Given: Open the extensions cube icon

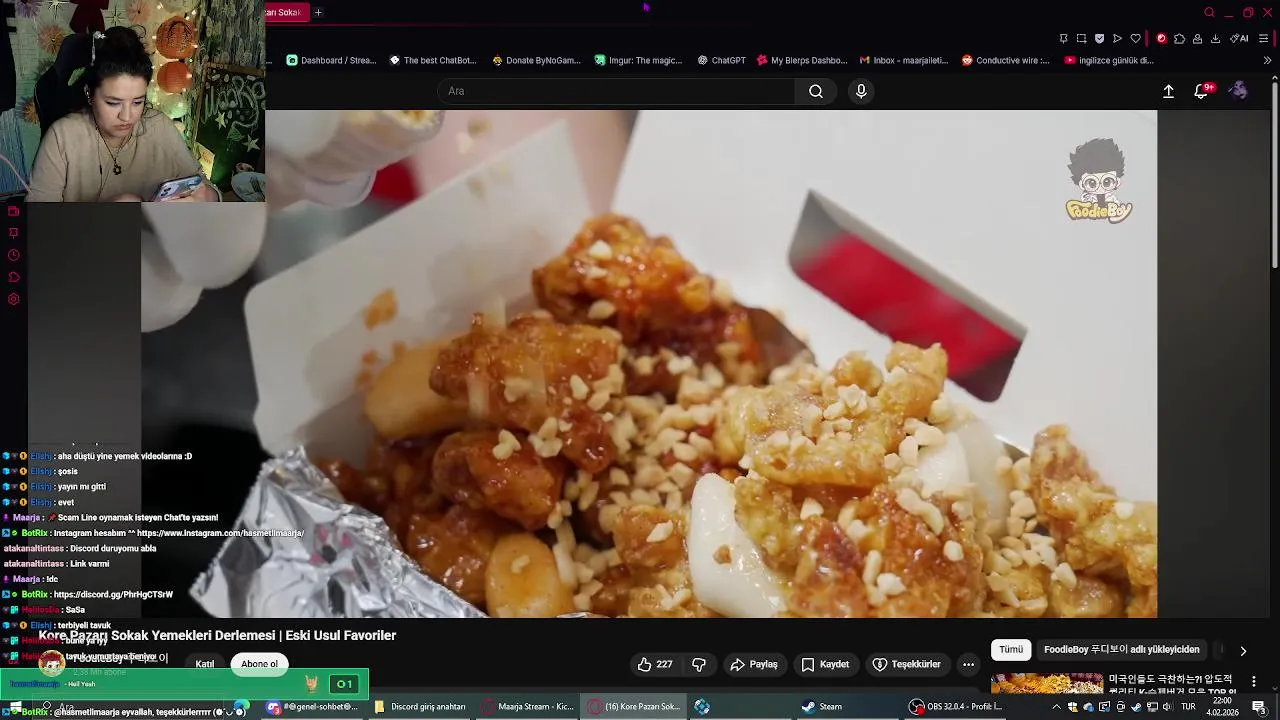Looking at the screenshot, I should pyautogui.click(x=1179, y=39).
